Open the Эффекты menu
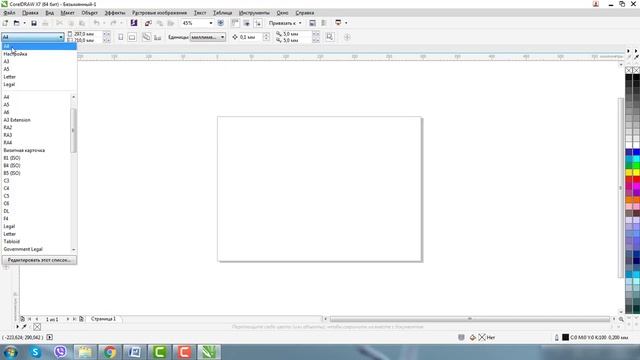This screenshot has height=360, width=640. point(115,13)
